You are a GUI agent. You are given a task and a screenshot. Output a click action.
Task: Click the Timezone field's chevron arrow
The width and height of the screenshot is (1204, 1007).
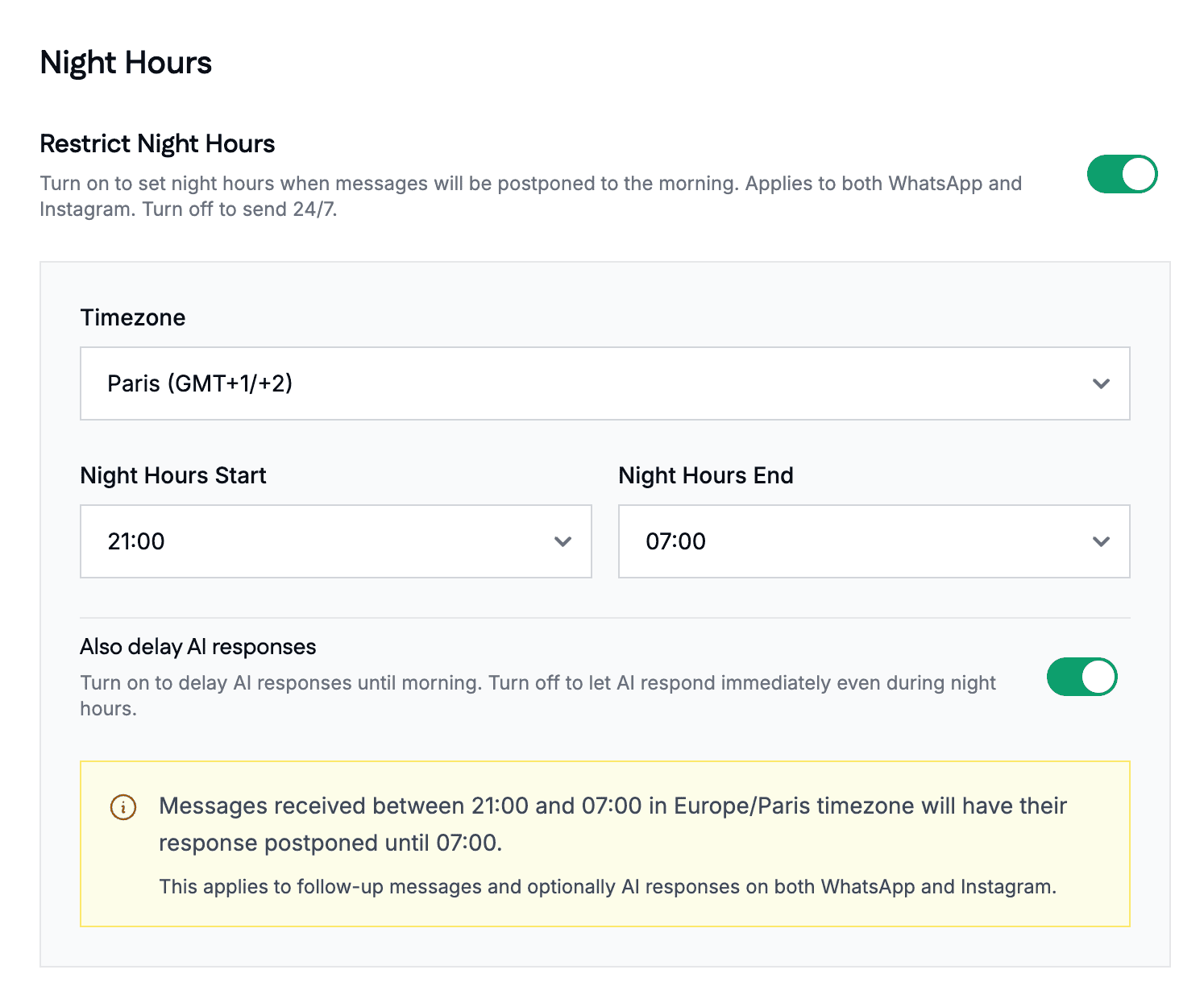click(x=1101, y=383)
